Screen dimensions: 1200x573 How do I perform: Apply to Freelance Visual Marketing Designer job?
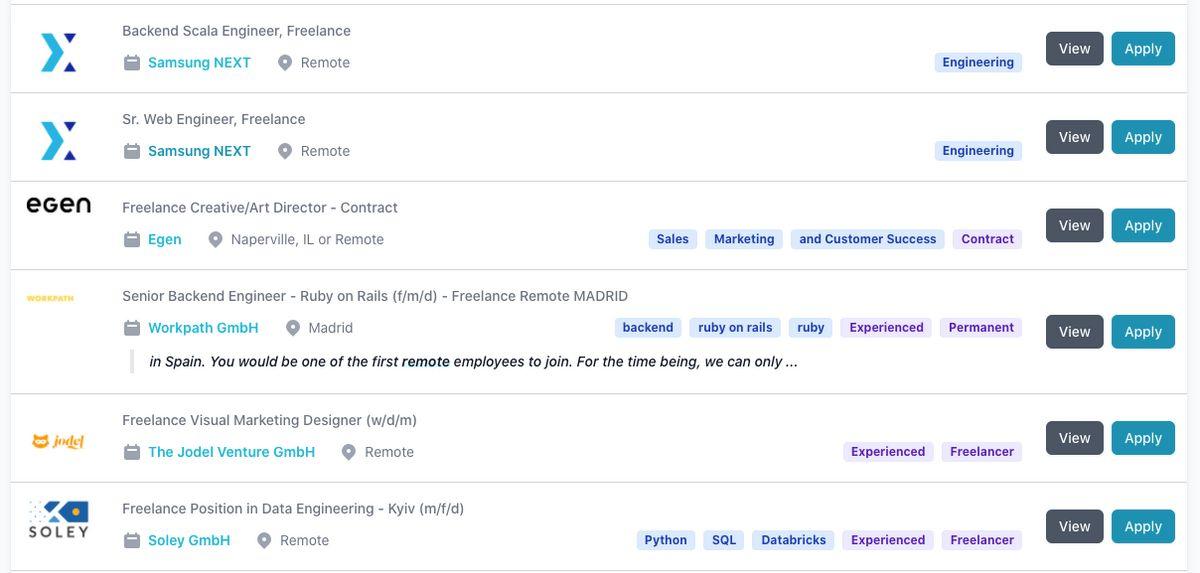click(x=1142, y=438)
